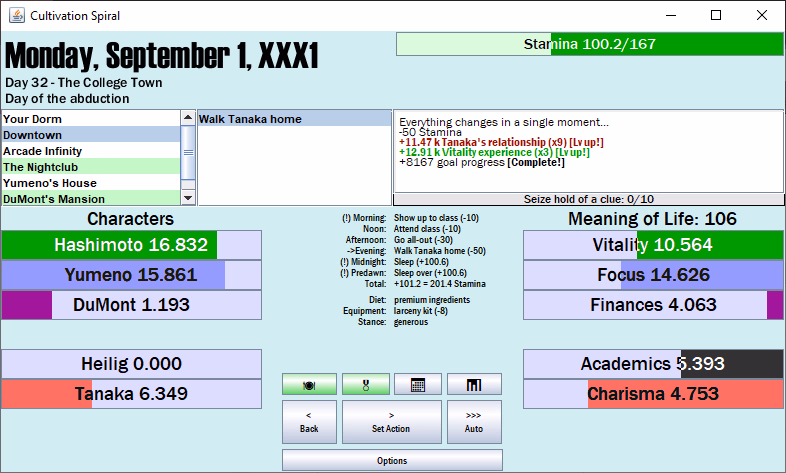Screen dimensions: 786x473
Task: Click the Stamina progress bar
Action: click(x=589, y=44)
